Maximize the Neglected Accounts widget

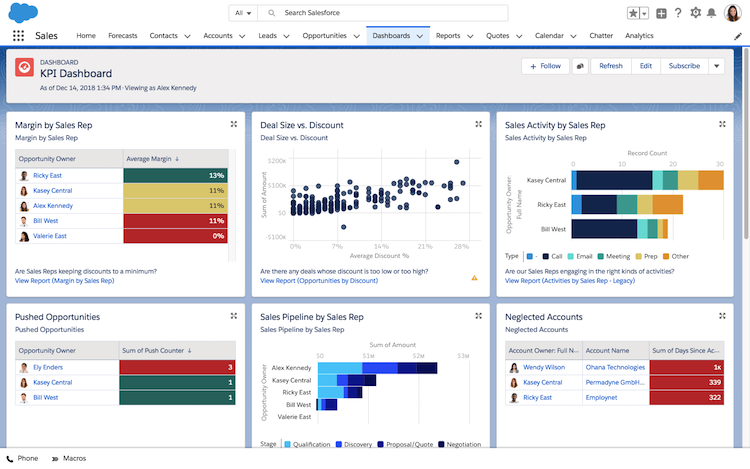point(723,316)
